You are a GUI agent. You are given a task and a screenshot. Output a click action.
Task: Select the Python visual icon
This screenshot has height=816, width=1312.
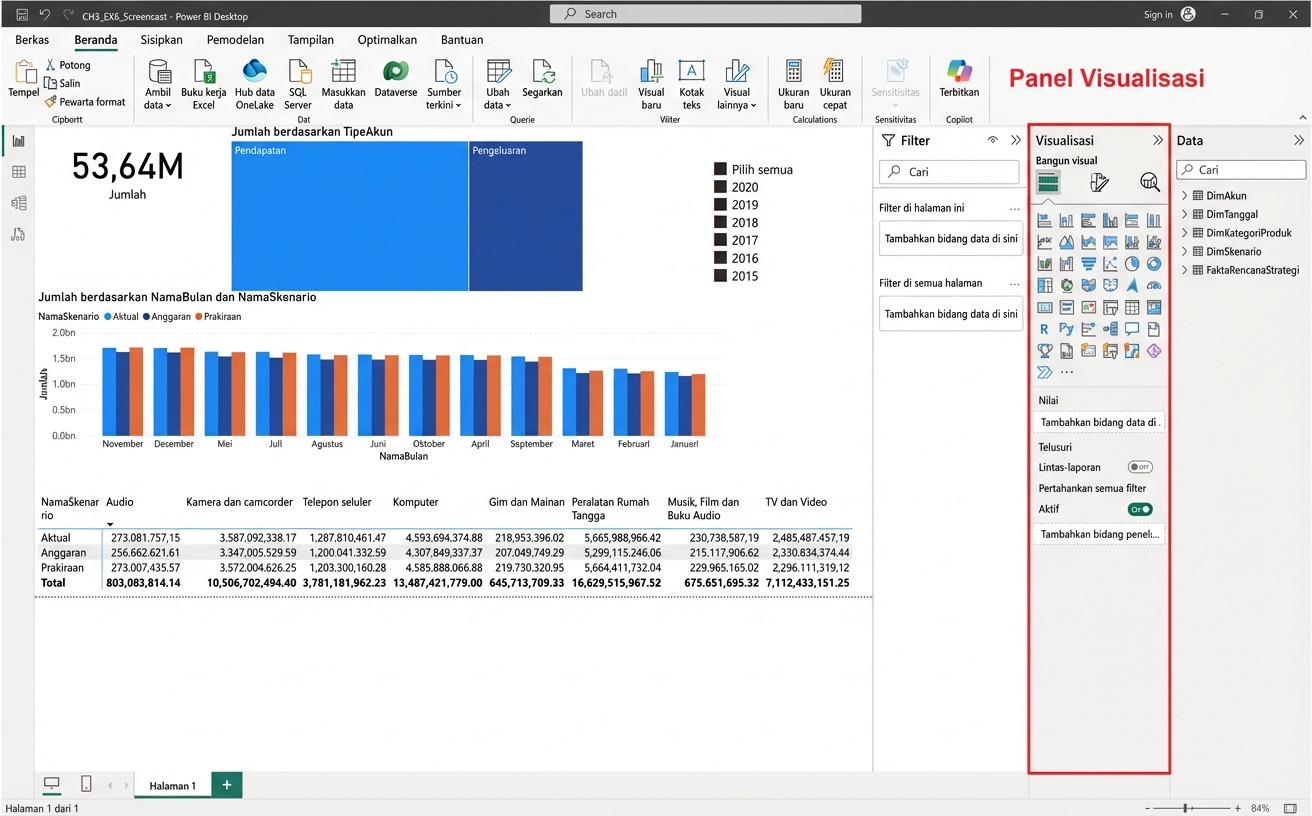click(1066, 328)
